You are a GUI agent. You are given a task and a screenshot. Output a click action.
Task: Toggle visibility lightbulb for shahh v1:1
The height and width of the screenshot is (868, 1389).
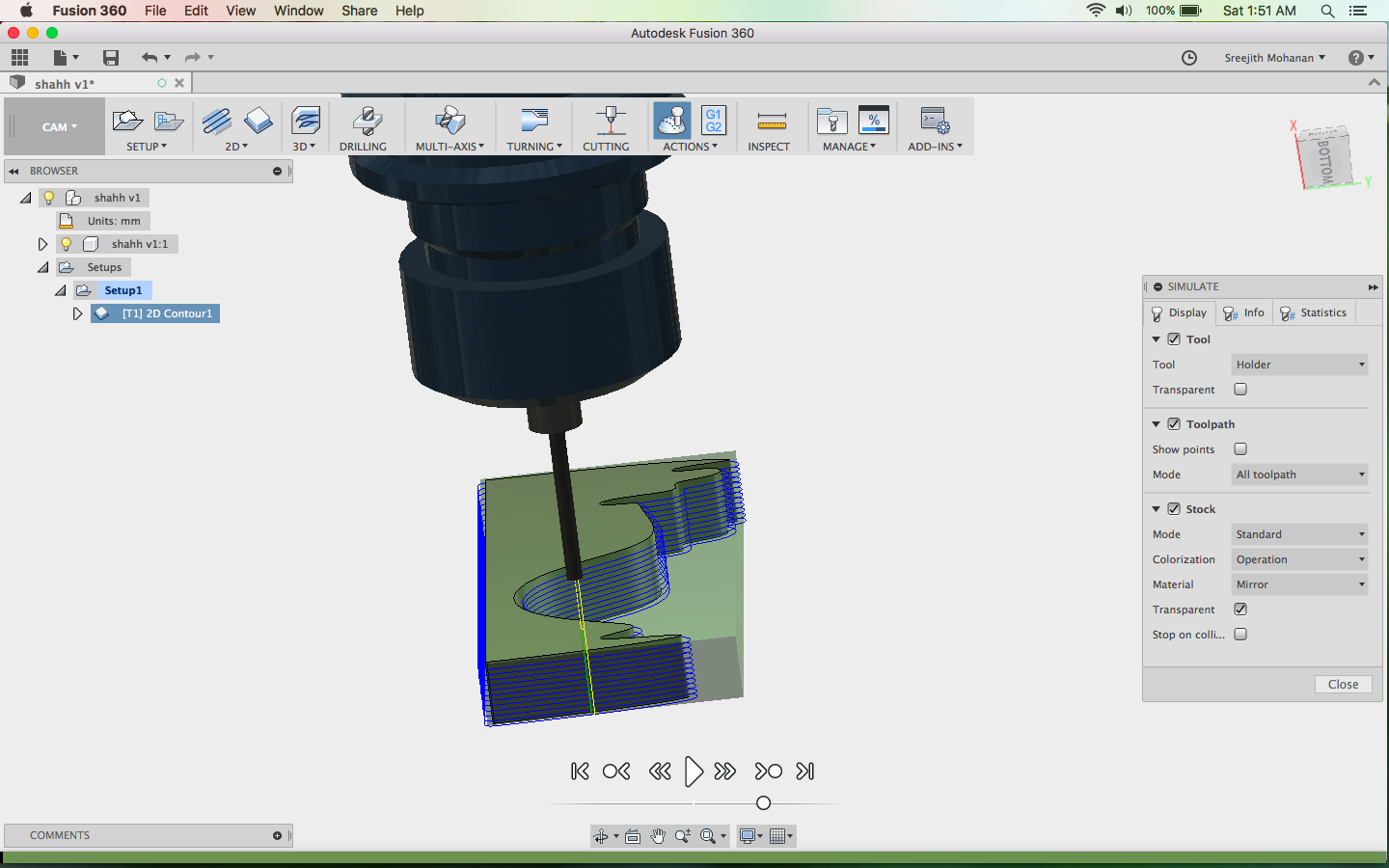pyautogui.click(x=66, y=244)
